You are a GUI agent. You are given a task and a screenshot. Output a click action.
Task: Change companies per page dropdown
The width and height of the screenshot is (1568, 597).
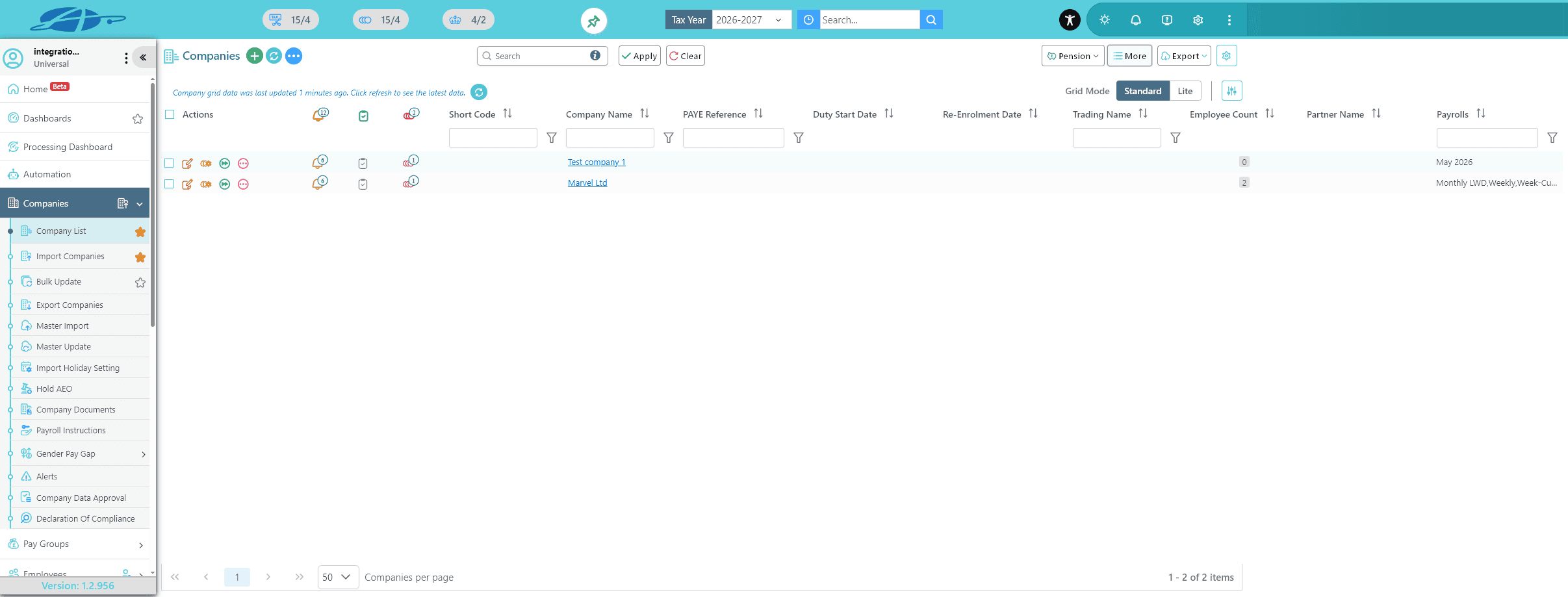(x=338, y=577)
